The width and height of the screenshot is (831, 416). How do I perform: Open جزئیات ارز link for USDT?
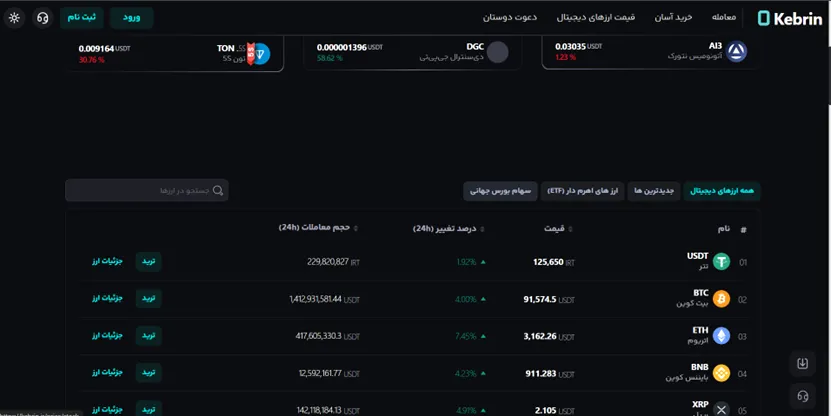point(108,261)
